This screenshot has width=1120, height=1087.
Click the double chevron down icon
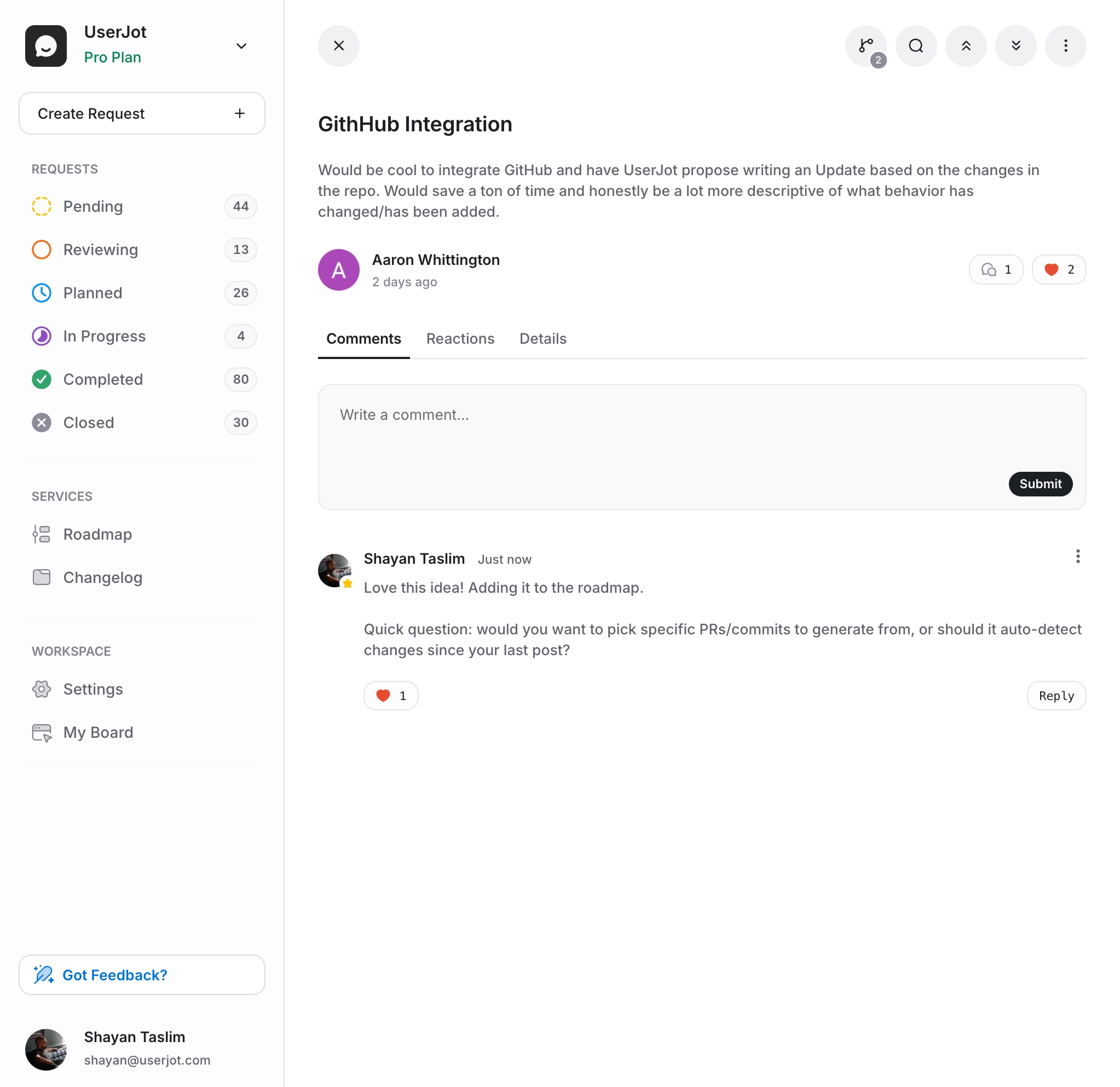(1015, 45)
